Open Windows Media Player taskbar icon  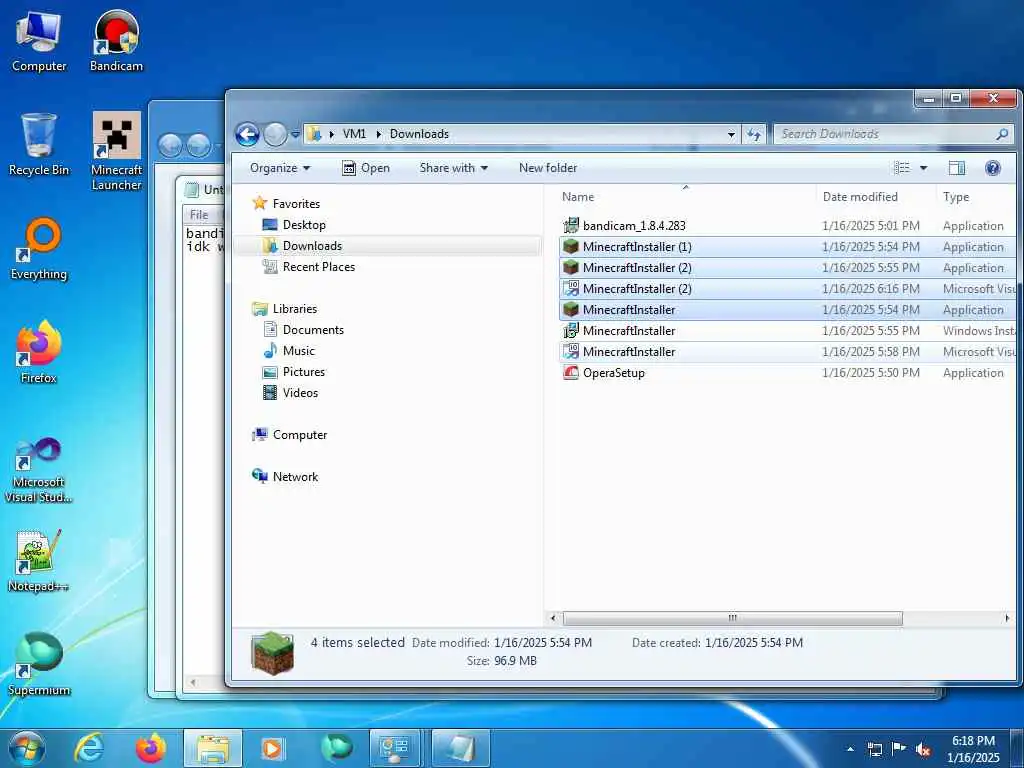[274, 748]
